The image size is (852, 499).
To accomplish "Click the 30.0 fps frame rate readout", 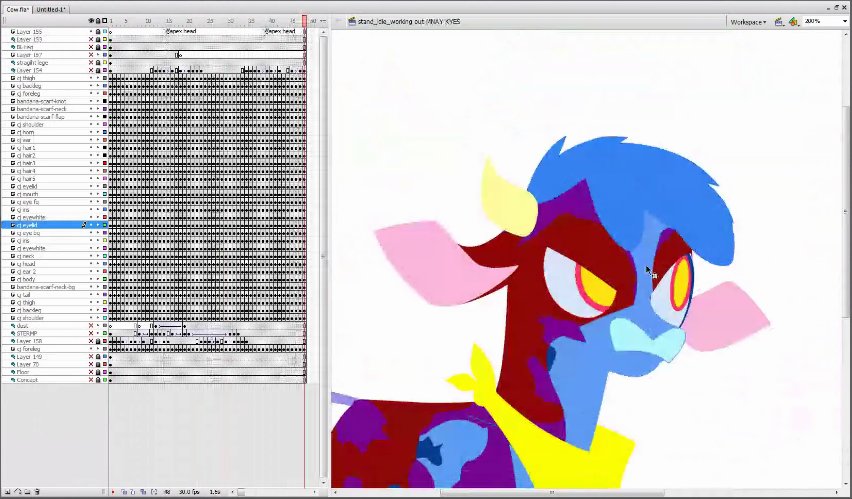I will (189, 492).
